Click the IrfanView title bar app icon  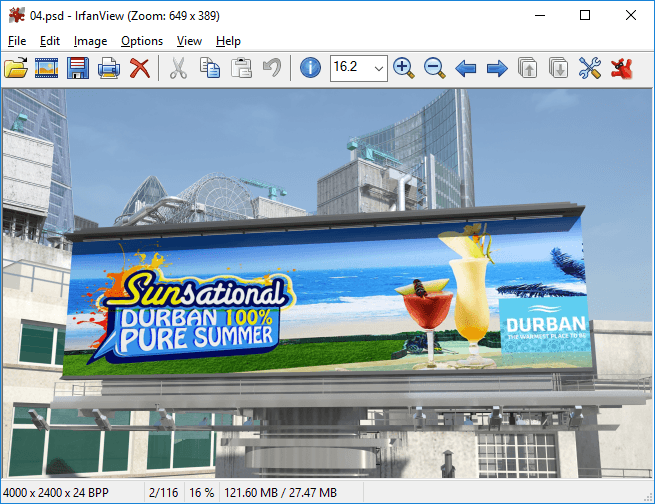(x=17, y=16)
